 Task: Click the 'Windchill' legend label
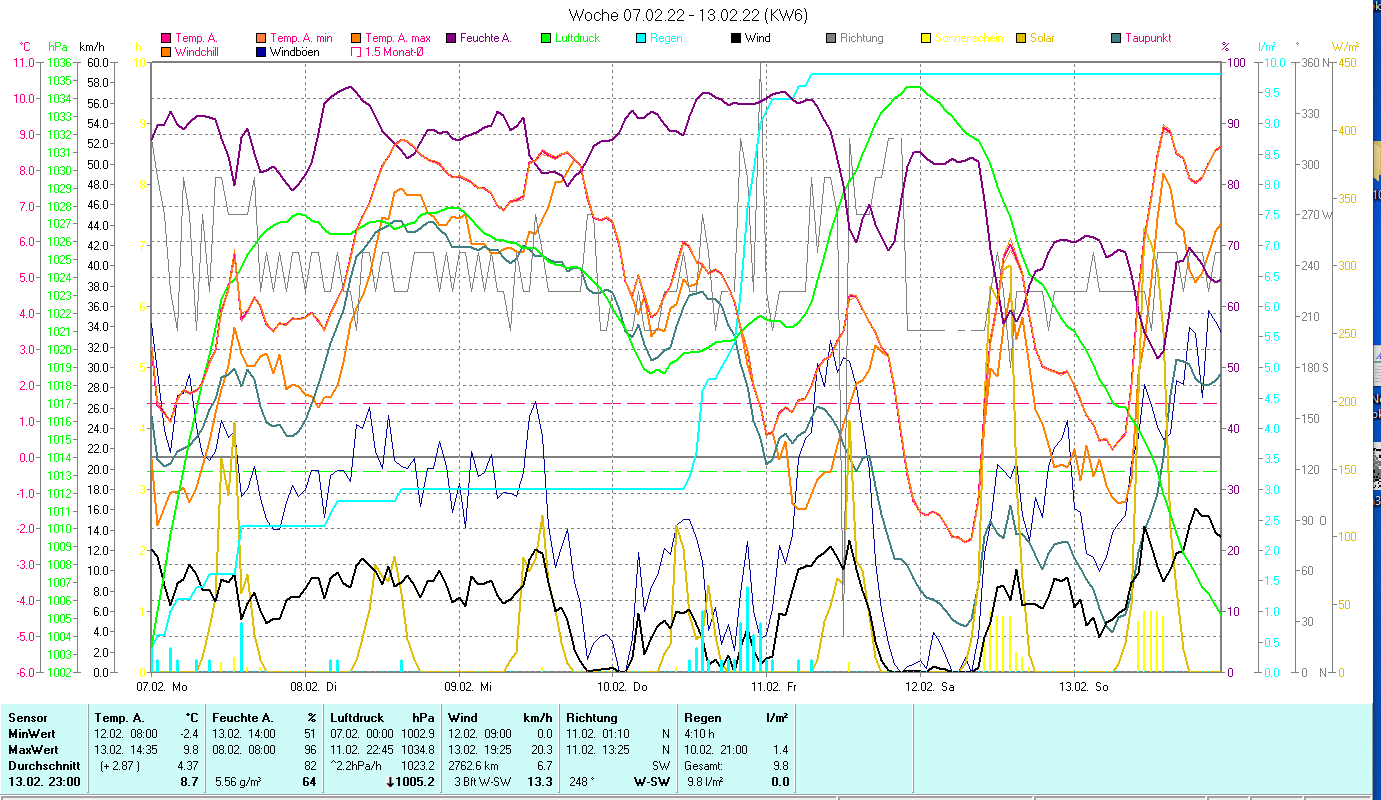(198, 51)
